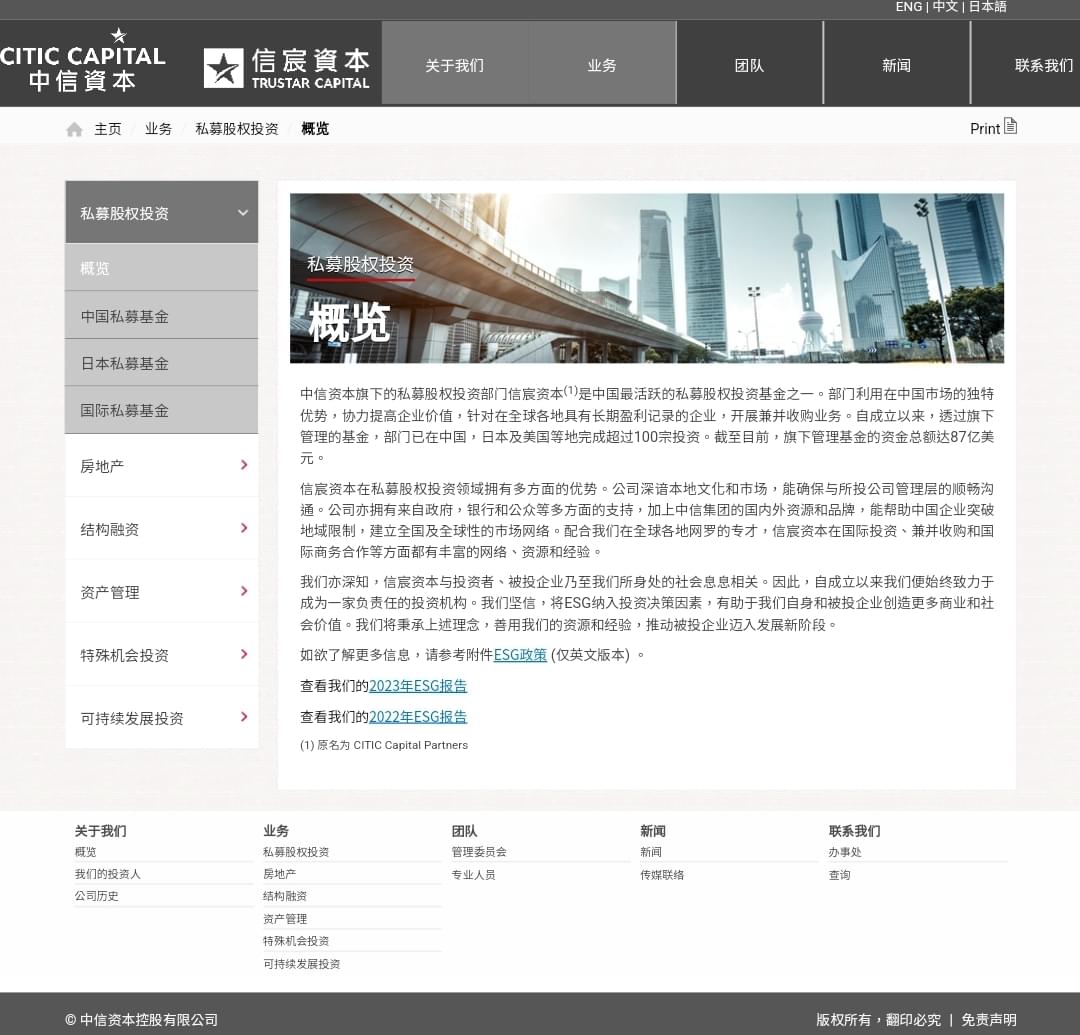Viewport: 1080px width, 1035px height.
Task: Click the Print text link
Action: (985, 129)
